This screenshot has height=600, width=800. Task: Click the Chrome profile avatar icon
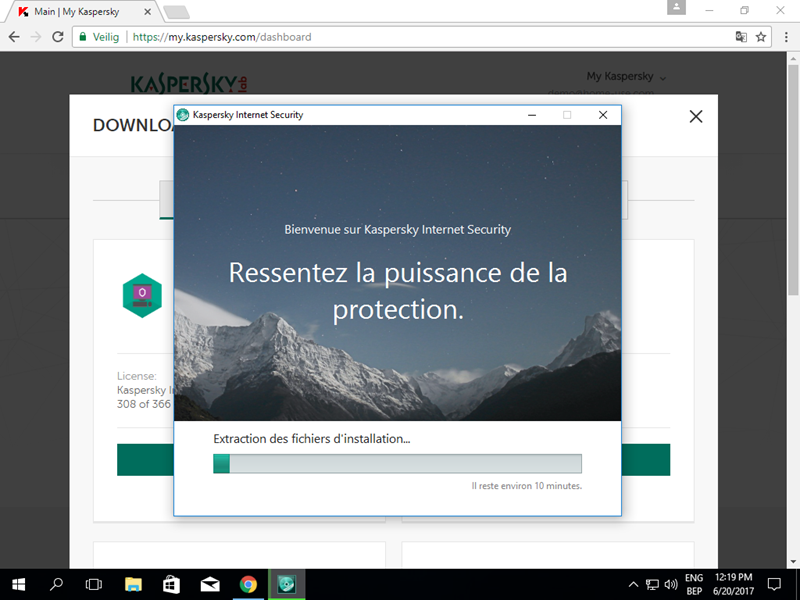[x=679, y=9]
